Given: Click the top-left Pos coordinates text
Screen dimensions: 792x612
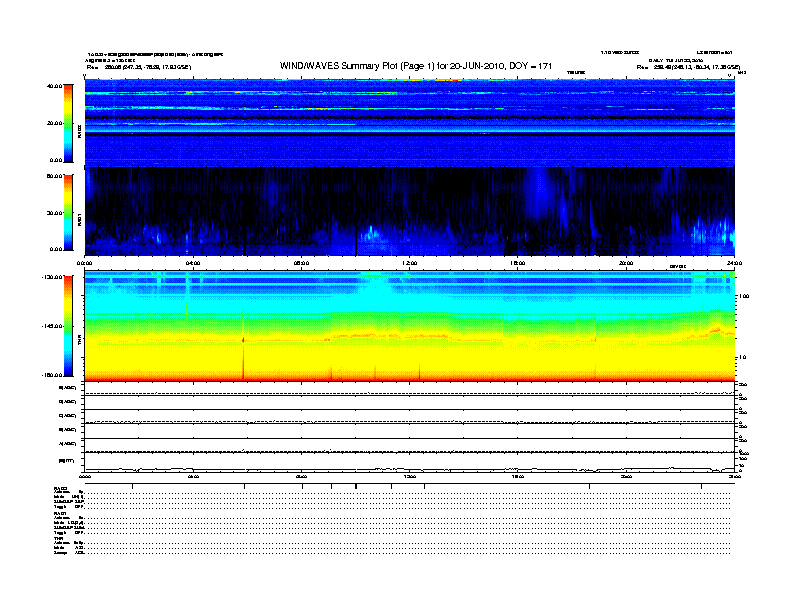Looking at the screenshot, I should tap(139, 67).
